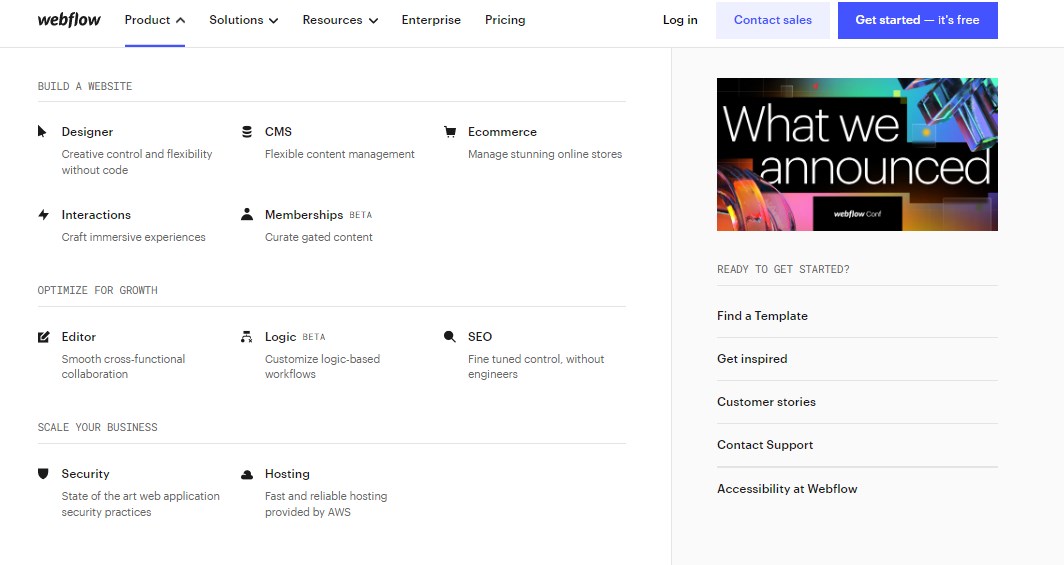Click 'State of the art web application' text

(140, 496)
